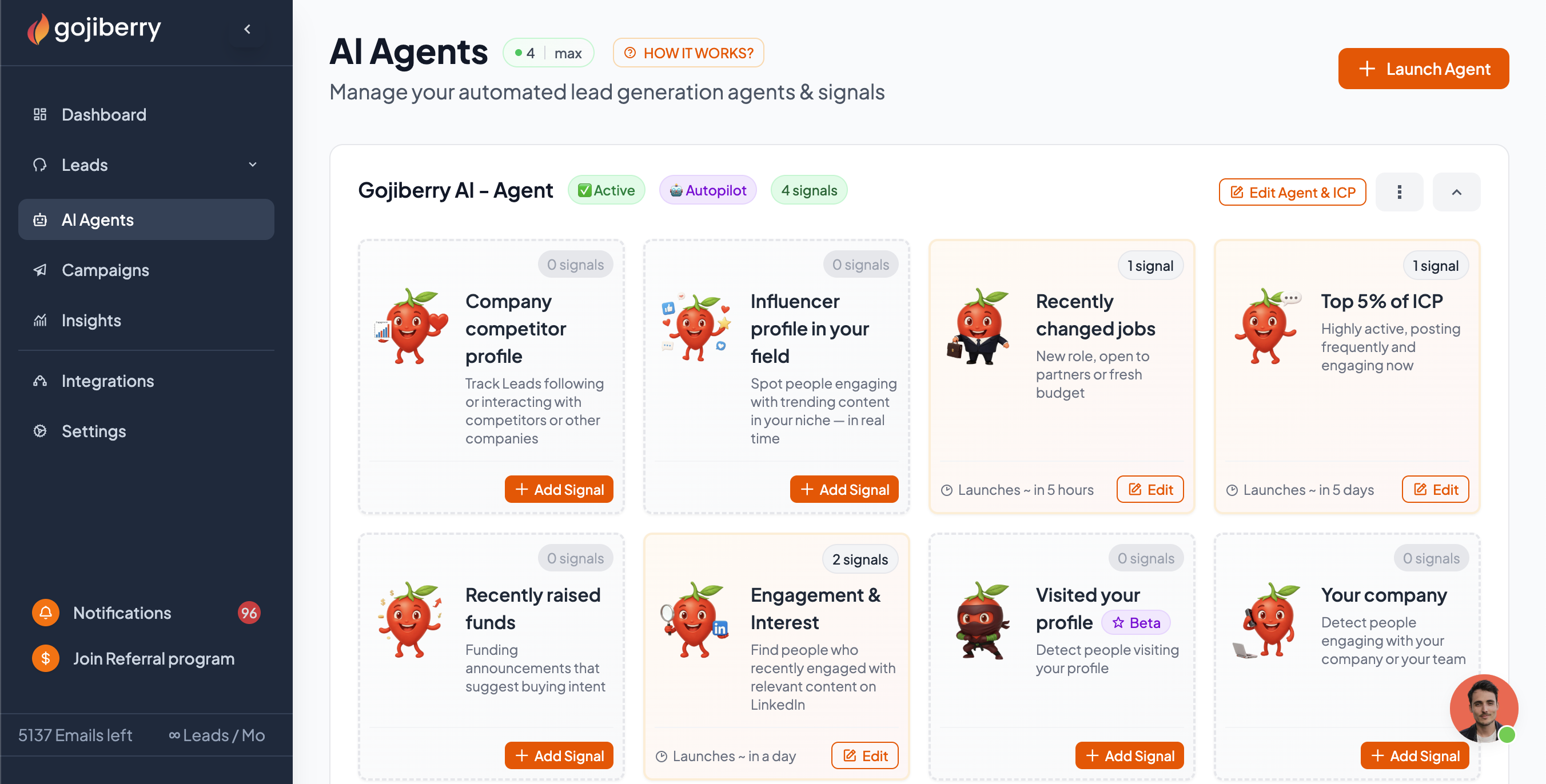The width and height of the screenshot is (1546, 784).
Task: Open the agent three-dot options menu
Action: point(1399,192)
